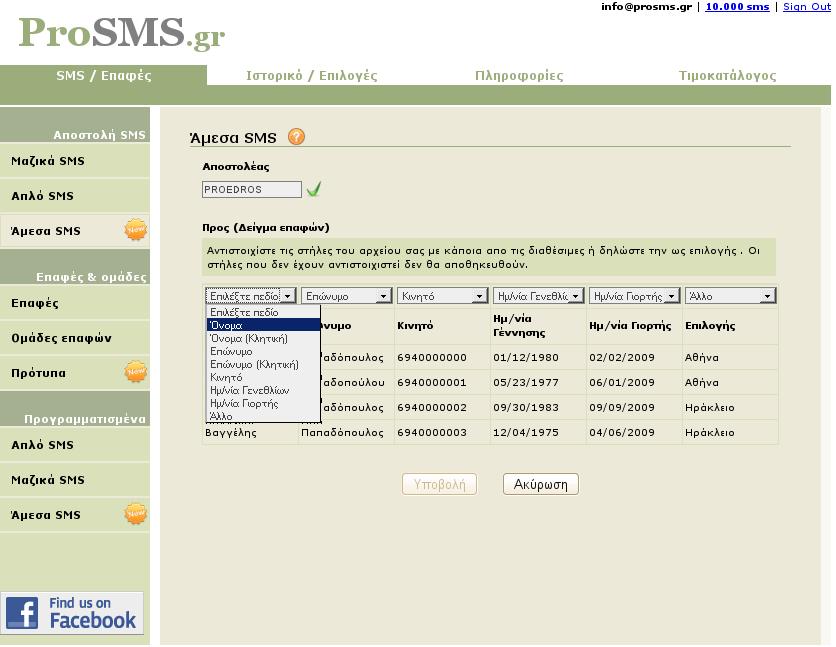Click the cell 6940000002
This screenshot has width=836, height=647.
432,408
